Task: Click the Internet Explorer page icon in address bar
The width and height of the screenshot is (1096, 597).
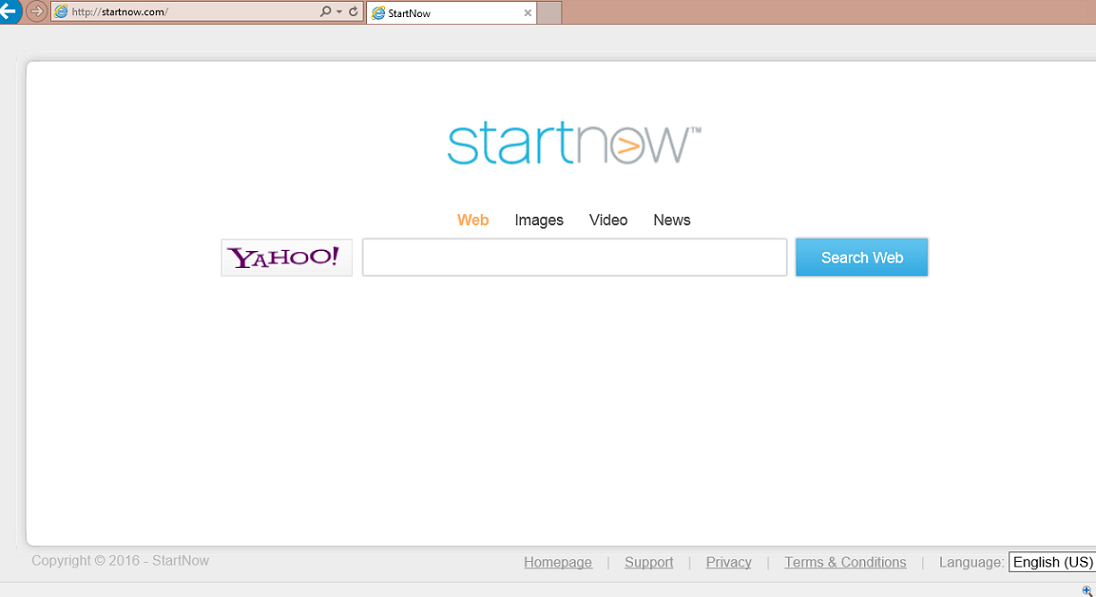Action: [61, 12]
